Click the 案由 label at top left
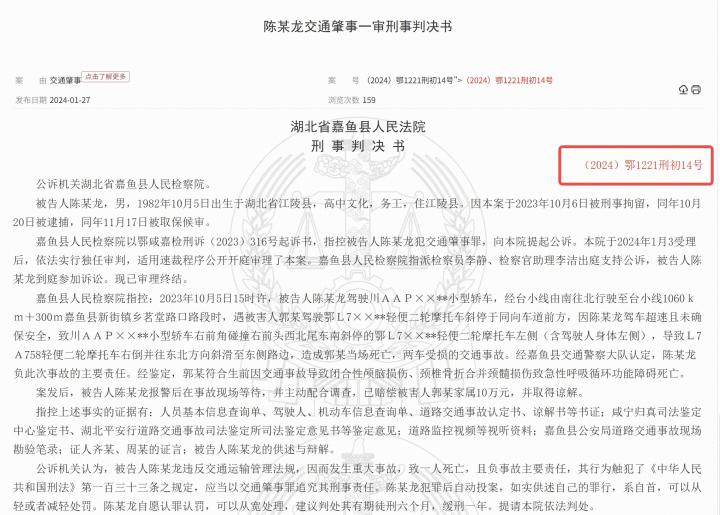 pyautogui.click(x=31, y=81)
